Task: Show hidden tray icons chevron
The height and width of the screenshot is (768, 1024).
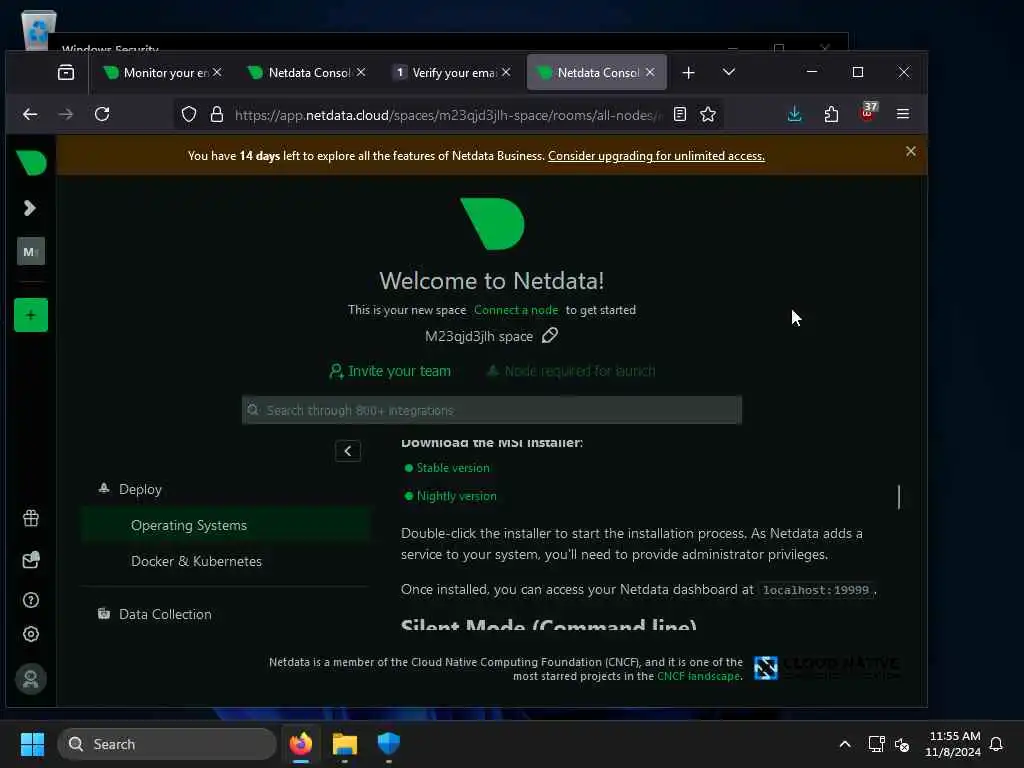Action: 844,744
